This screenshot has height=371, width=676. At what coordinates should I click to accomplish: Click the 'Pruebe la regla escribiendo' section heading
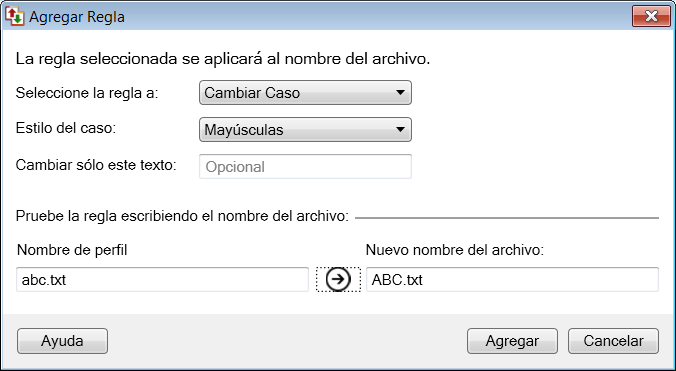[182, 216]
